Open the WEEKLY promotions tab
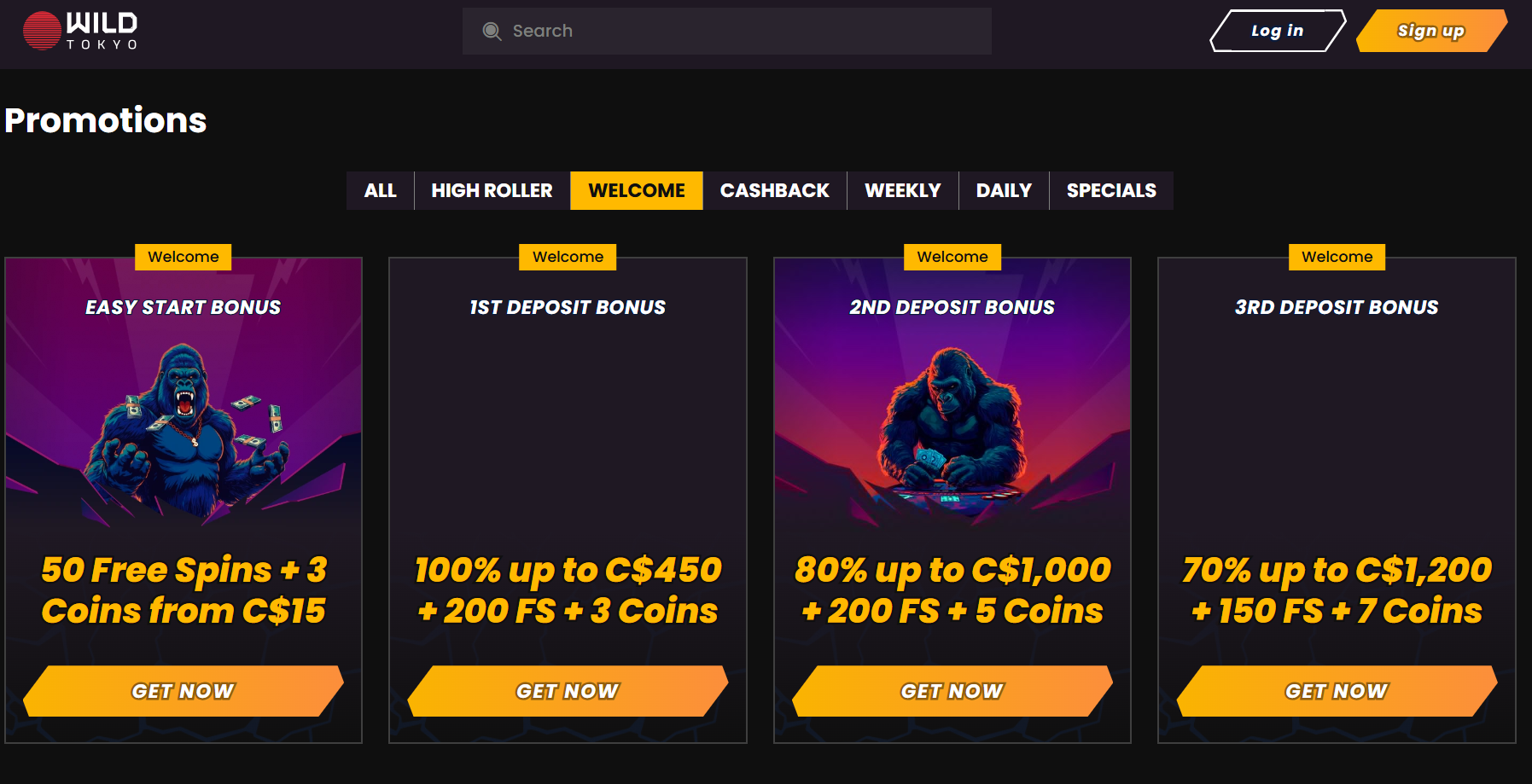 (x=902, y=190)
